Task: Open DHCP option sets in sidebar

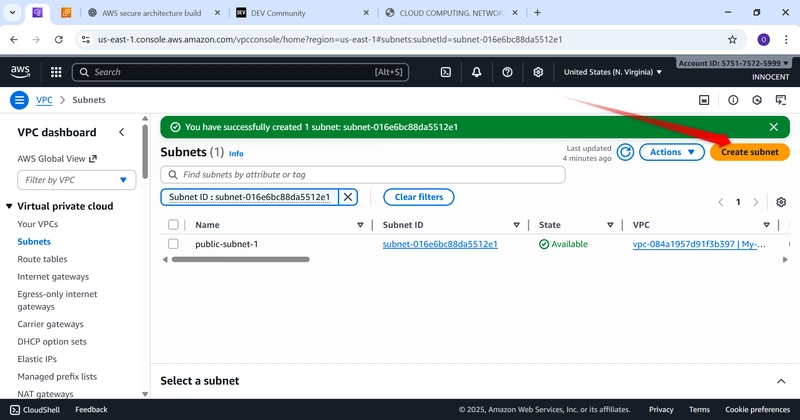Action: click(x=52, y=341)
